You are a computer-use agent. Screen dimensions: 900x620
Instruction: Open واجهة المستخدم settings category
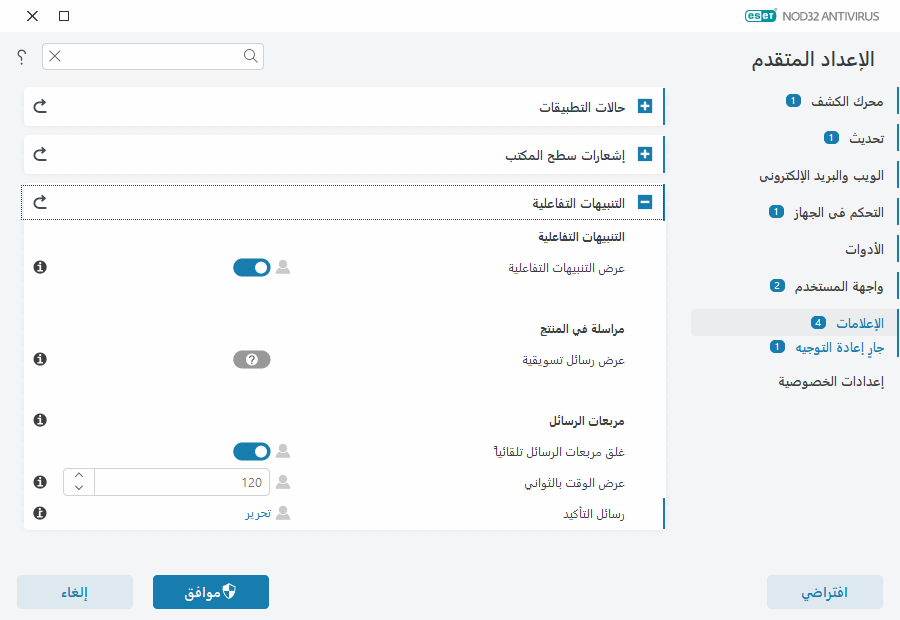(839, 286)
